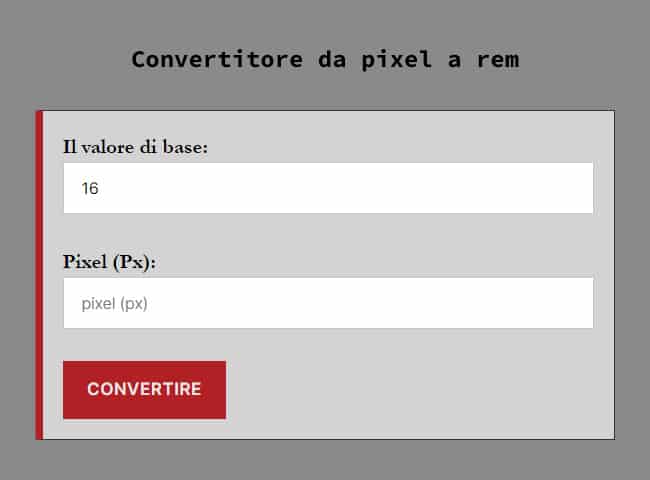The width and height of the screenshot is (650, 480).
Task: Click the word 'rem' in the title
Action: coord(497,59)
